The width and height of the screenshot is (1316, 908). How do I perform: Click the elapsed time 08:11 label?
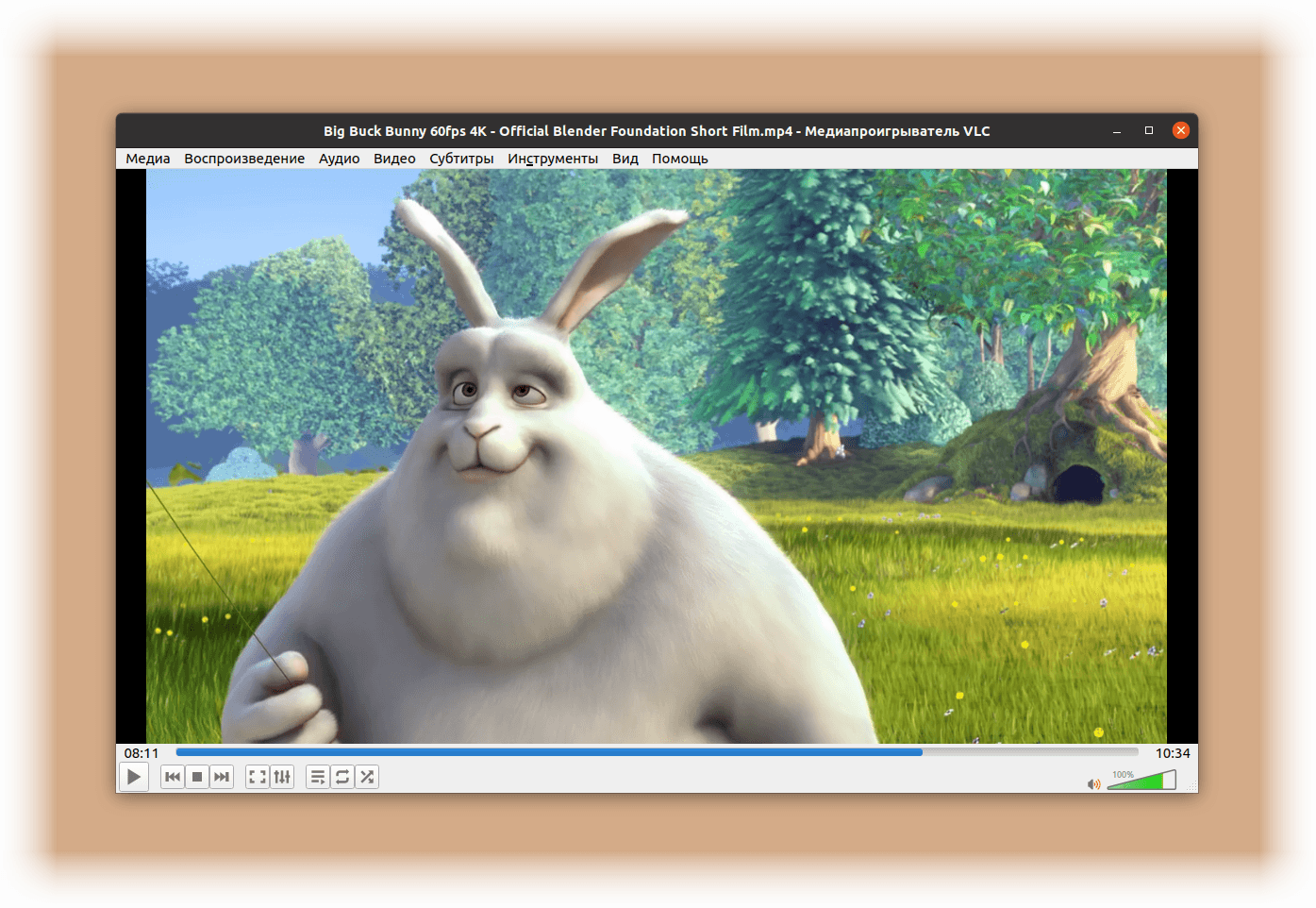pos(142,753)
